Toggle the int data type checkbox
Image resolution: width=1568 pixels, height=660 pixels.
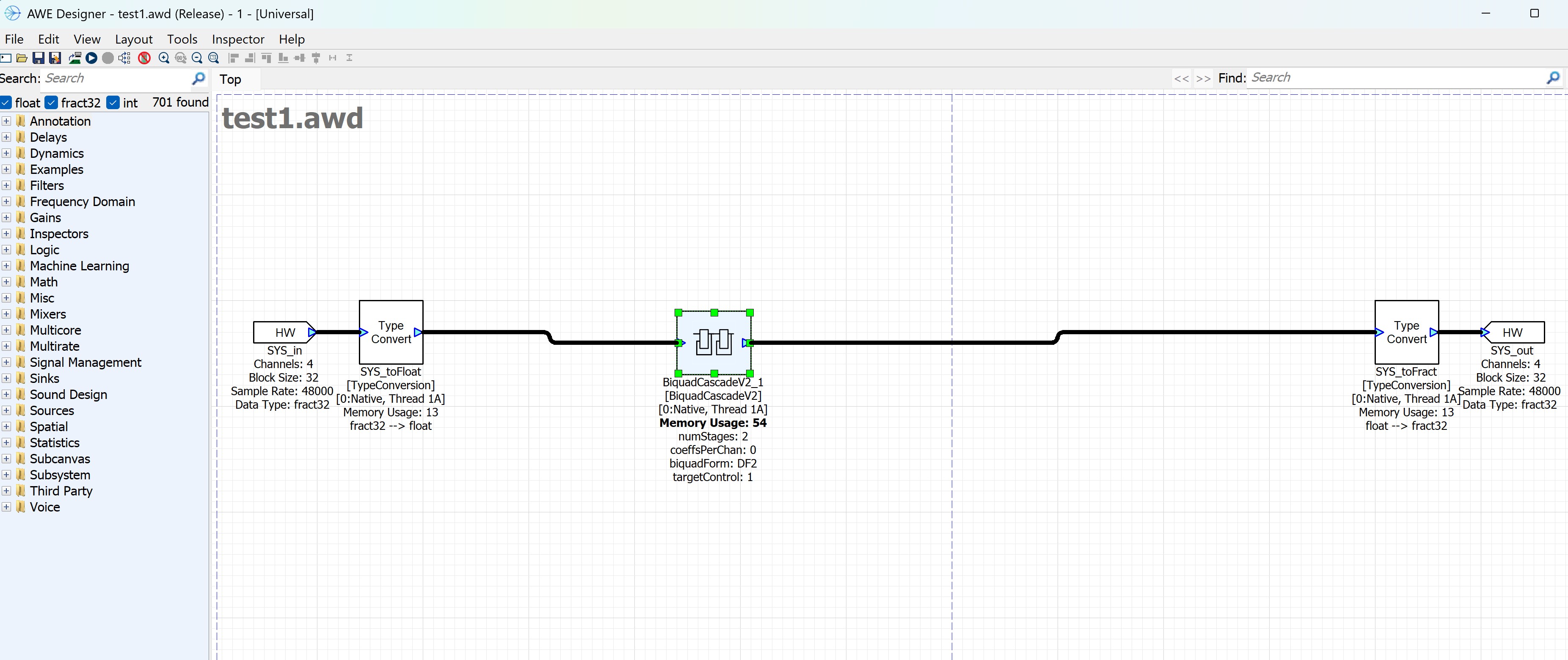point(113,102)
